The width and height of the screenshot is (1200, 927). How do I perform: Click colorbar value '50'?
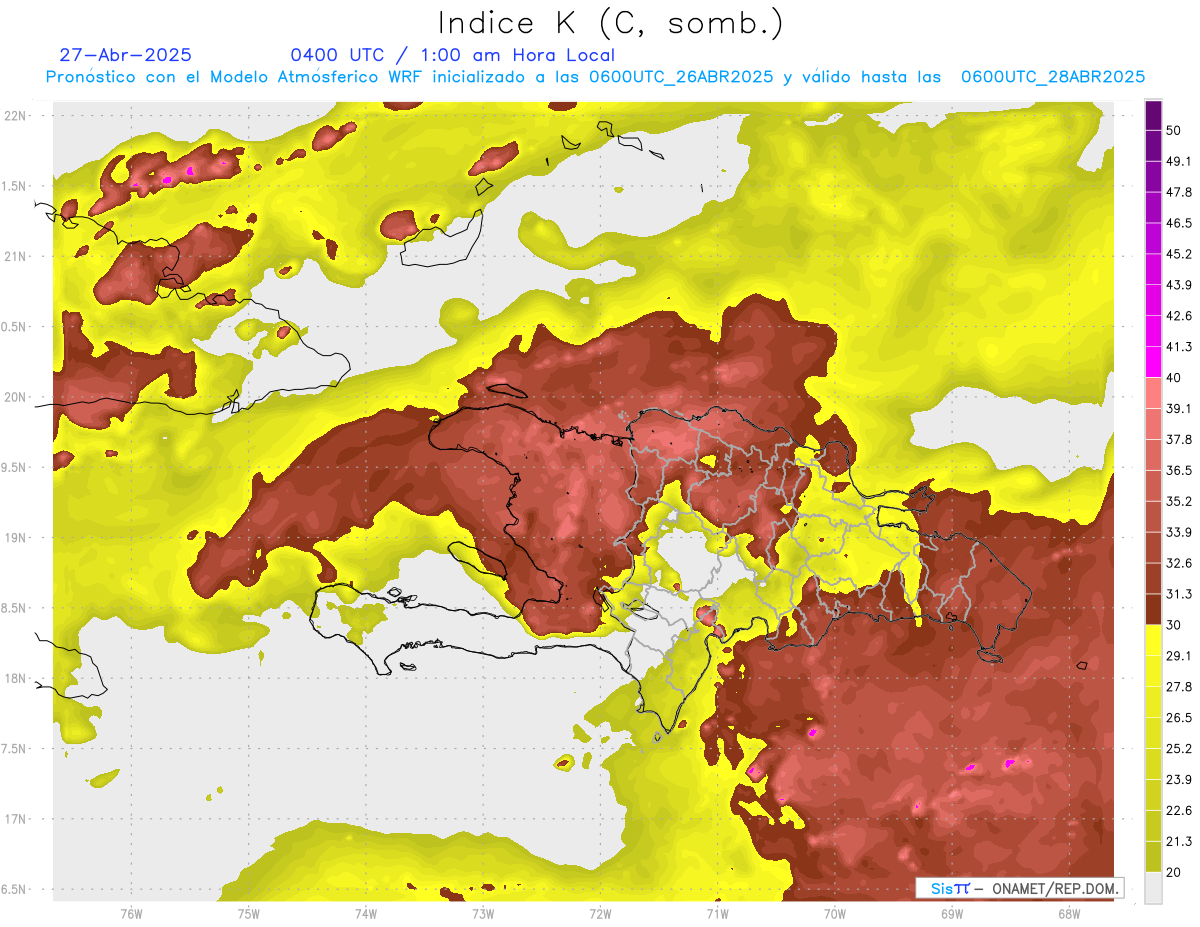tap(1174, 130)
